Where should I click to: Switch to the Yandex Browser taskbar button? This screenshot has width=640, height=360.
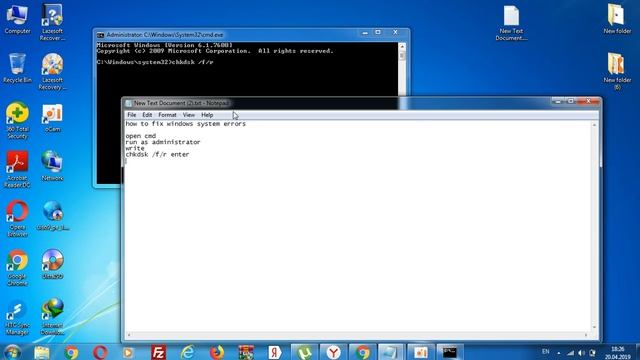[x=333, y=352]
